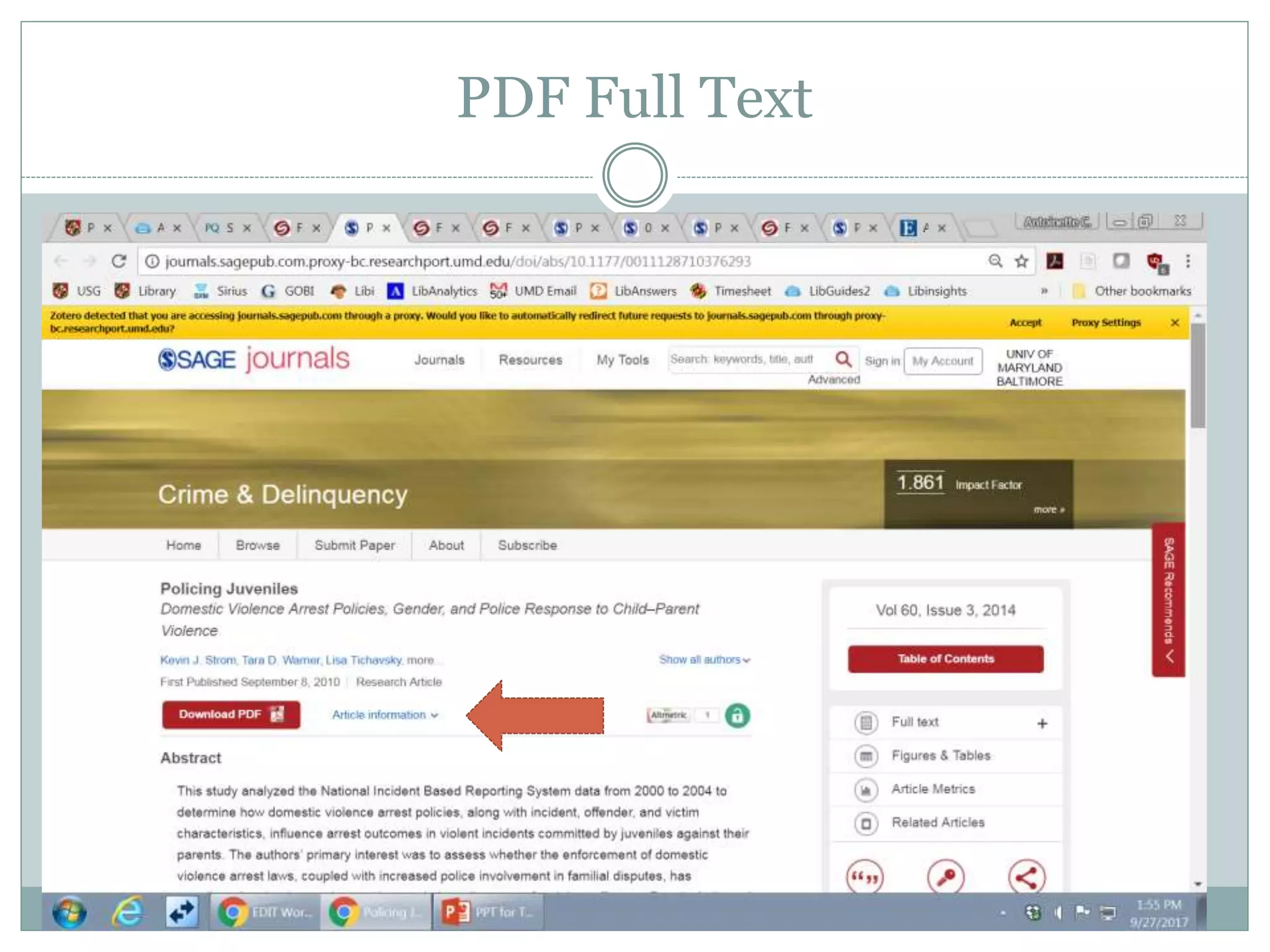The image size is (1270, 952).
Task: Dismiss the Zotero notification bar
Action: click(x=1175, y=322)
